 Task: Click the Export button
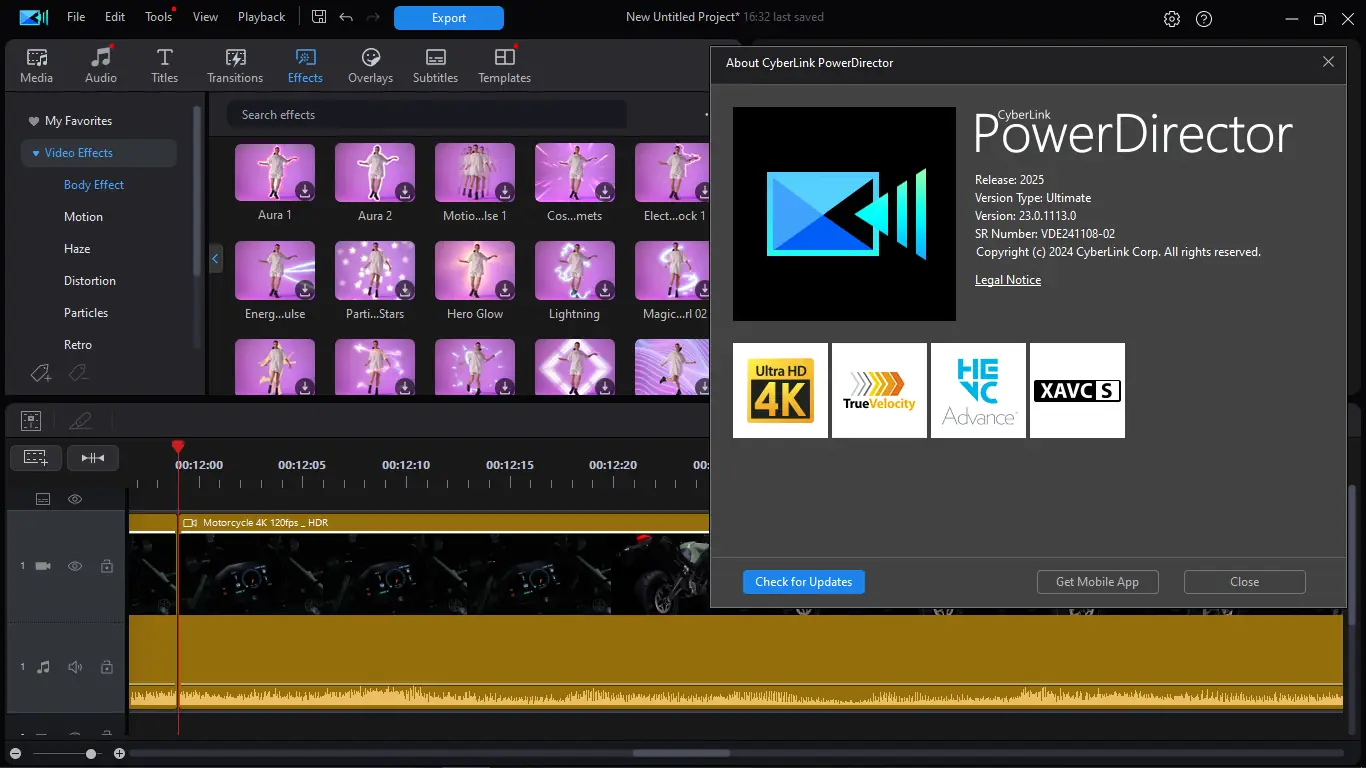click(x=449, y=18)
